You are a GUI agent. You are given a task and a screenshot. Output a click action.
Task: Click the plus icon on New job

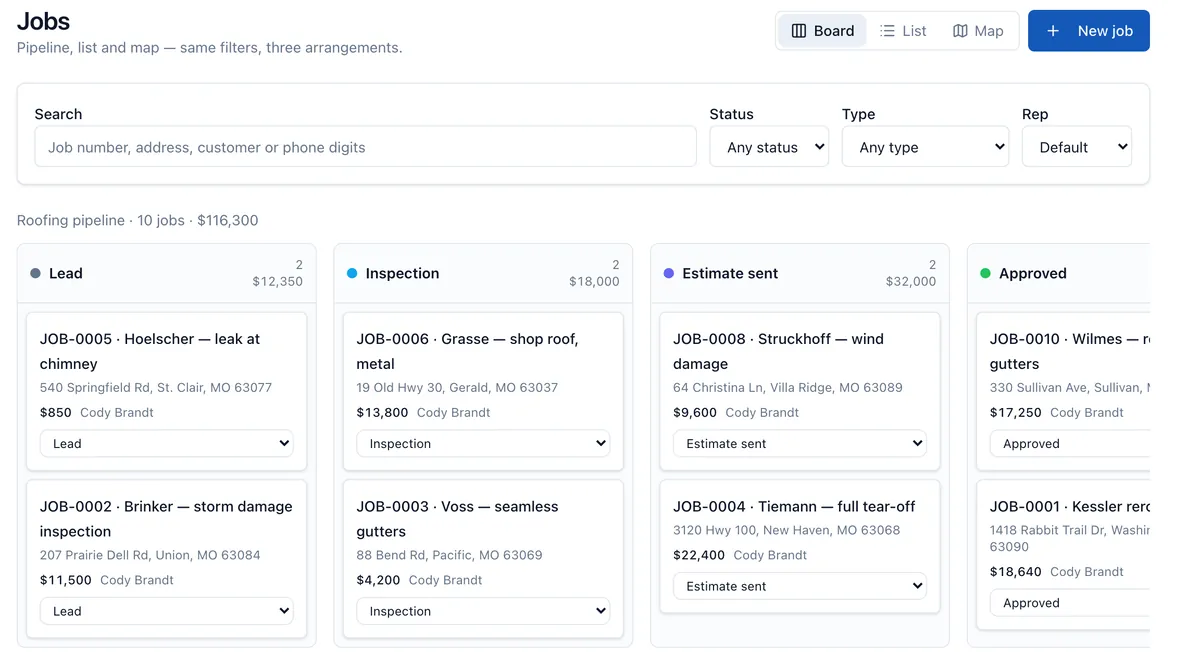[1053, 31]
